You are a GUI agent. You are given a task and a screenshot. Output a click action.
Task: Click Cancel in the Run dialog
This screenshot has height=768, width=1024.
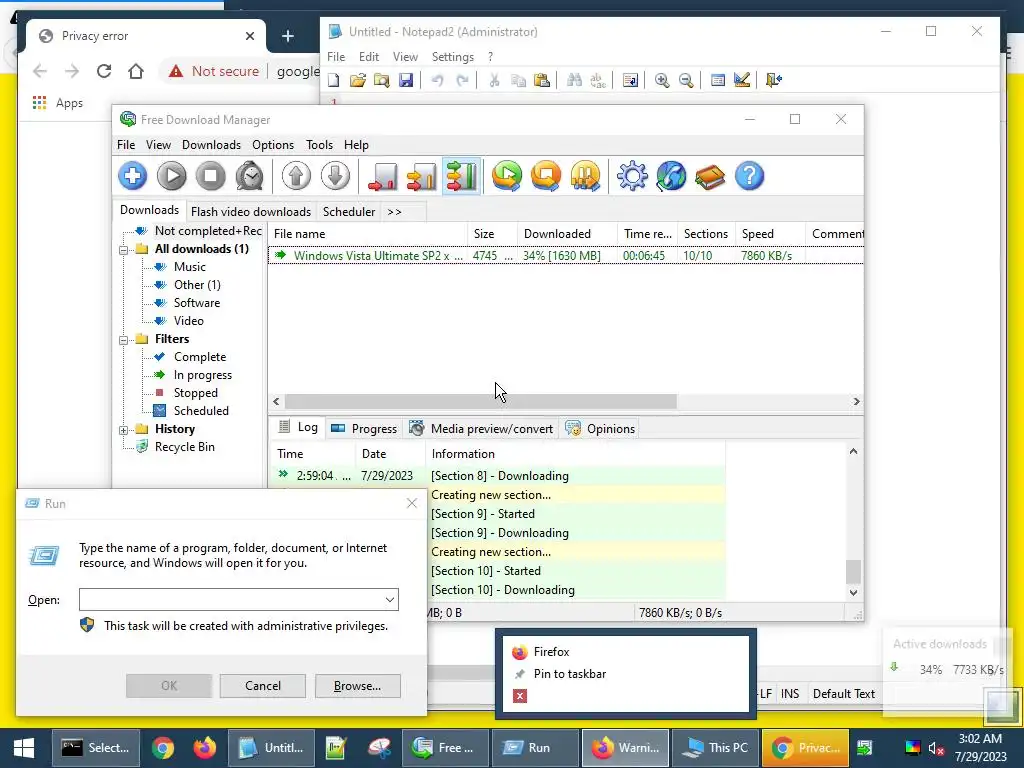[263, 686]
